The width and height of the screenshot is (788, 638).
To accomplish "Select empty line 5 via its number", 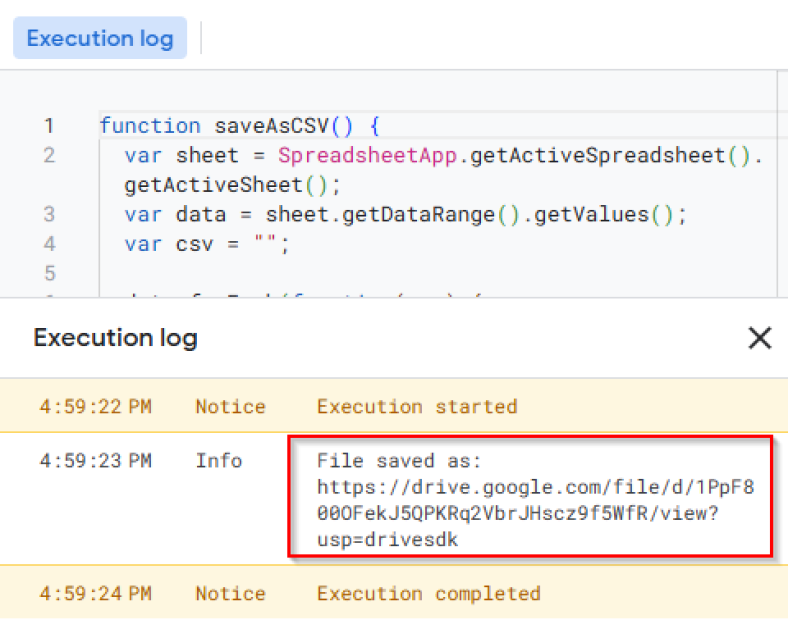I will (x=49, y=273).
